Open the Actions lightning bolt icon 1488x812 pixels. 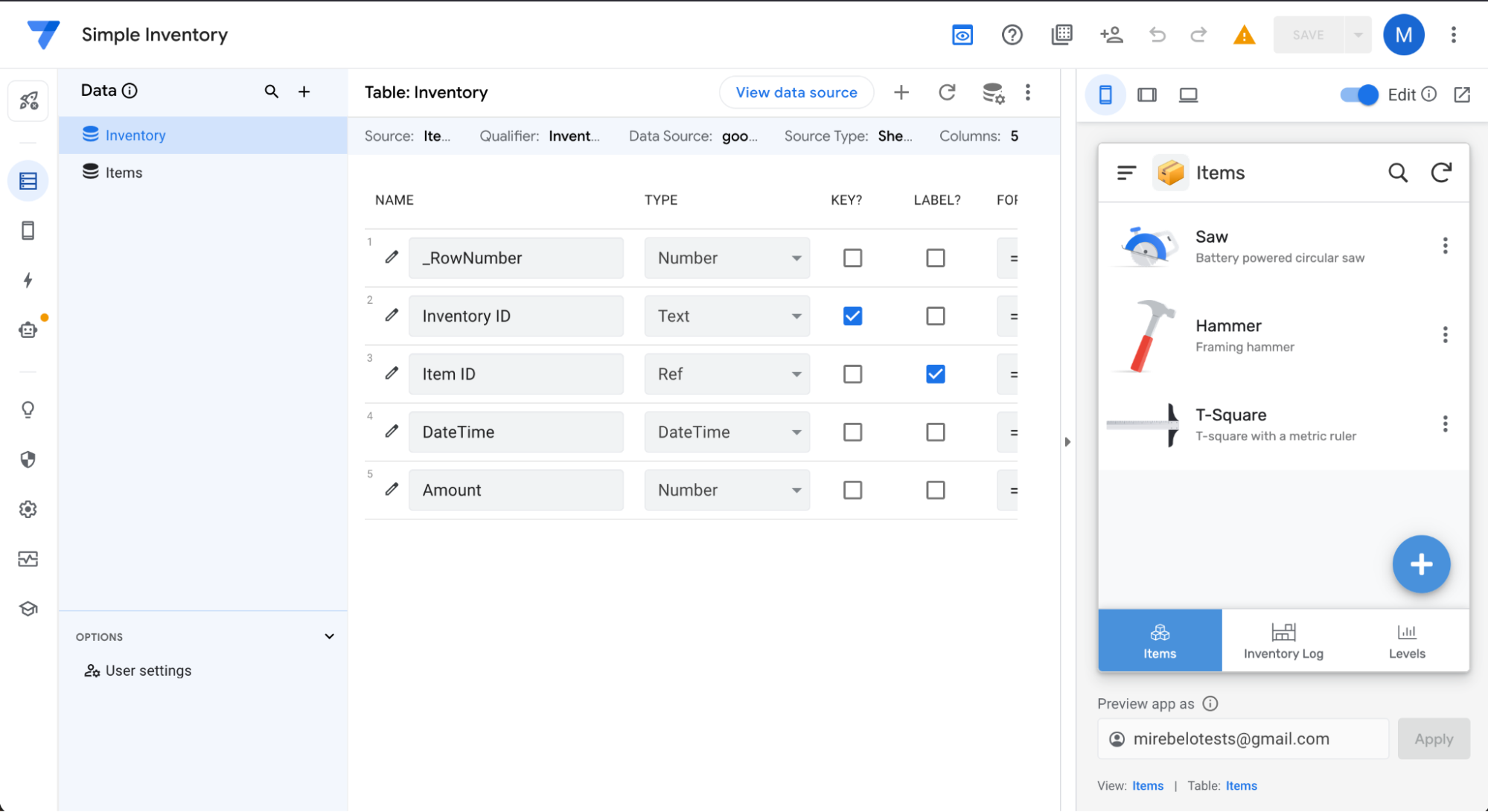click(28, 280)
